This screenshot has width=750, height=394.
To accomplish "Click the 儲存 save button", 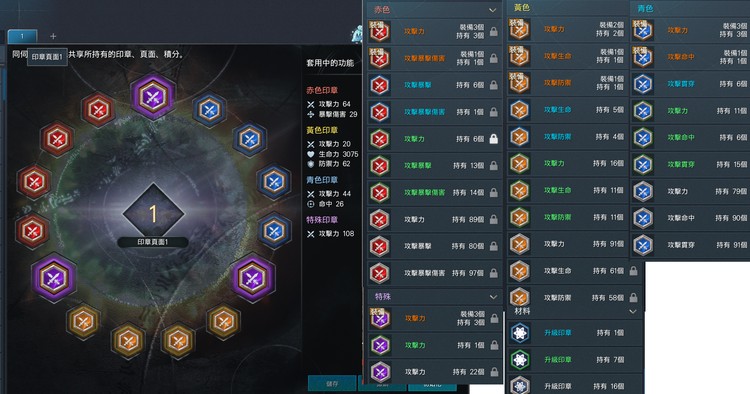I will pyautogui.click(x=332, y=384).
